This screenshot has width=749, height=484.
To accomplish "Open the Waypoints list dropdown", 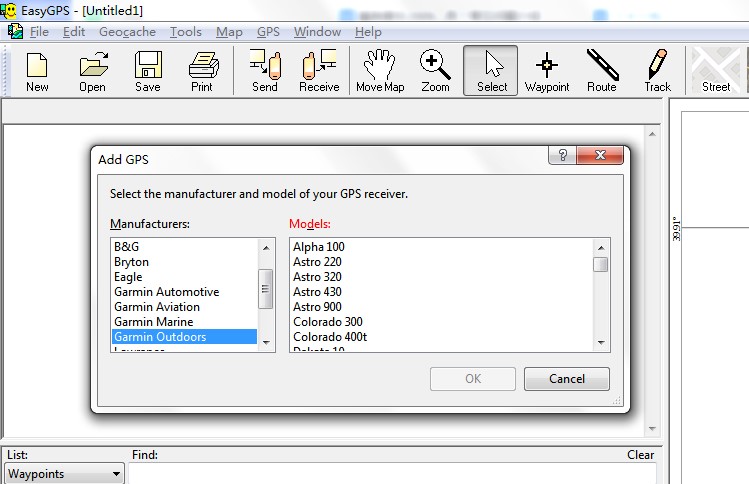I will [65, 474].
